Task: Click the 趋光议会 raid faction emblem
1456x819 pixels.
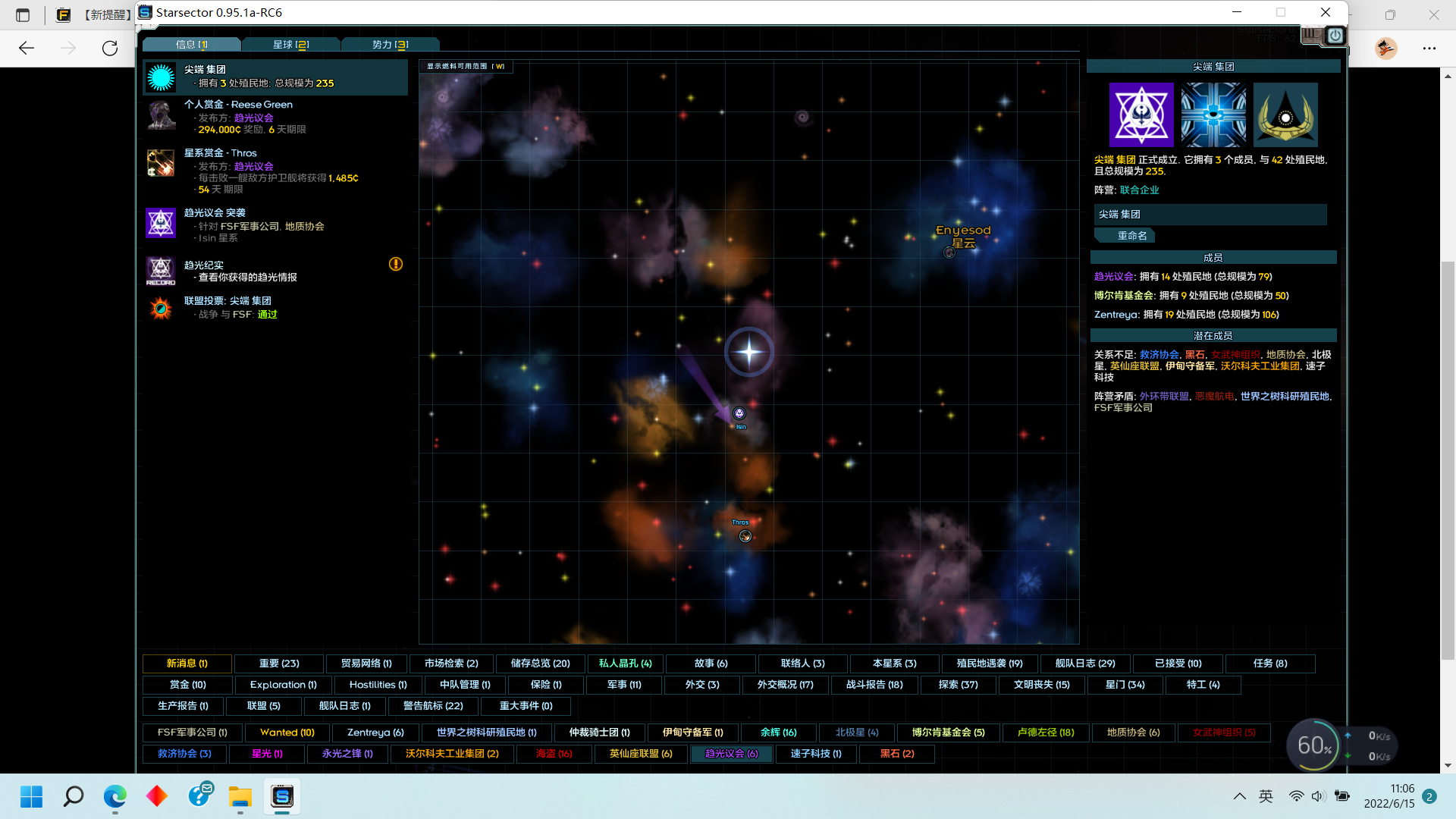Action: [x=161, y=223]
